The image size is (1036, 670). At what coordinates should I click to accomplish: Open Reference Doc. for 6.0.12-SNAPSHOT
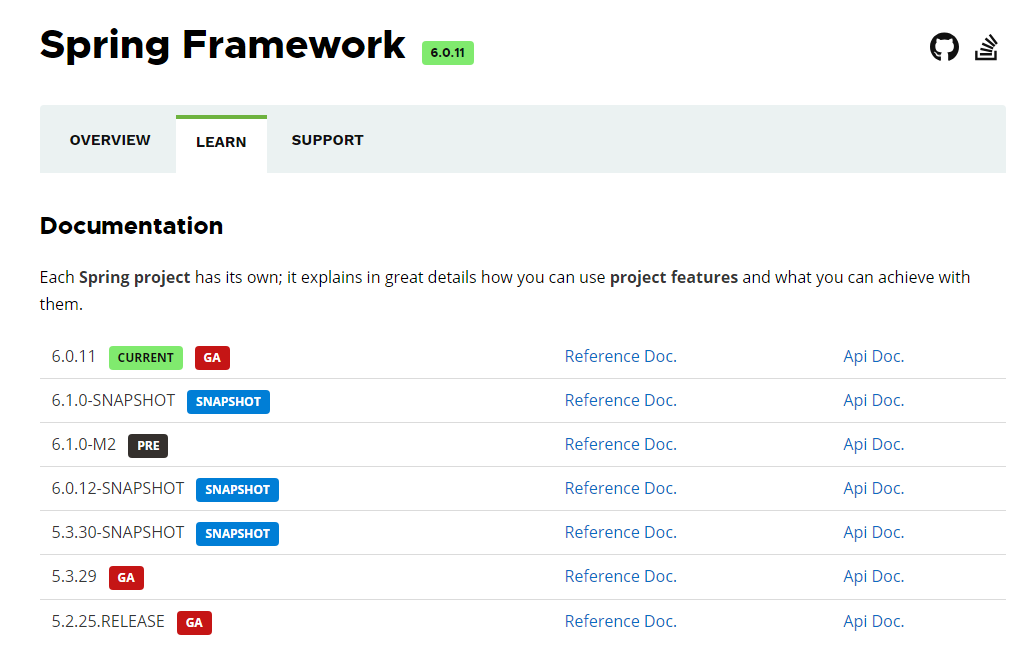[x=620, y=488]
